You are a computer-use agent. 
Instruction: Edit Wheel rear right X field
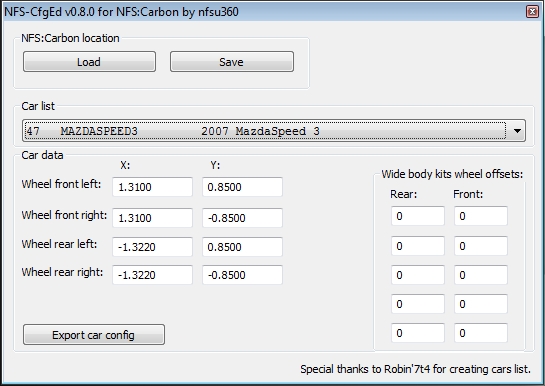152,275
